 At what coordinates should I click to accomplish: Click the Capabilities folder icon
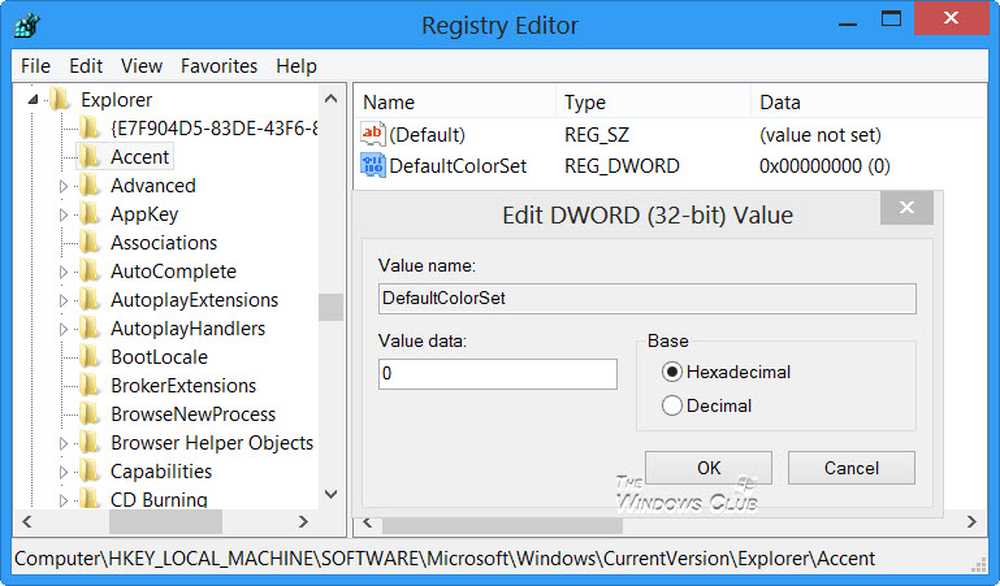click(x=90, y=471)
